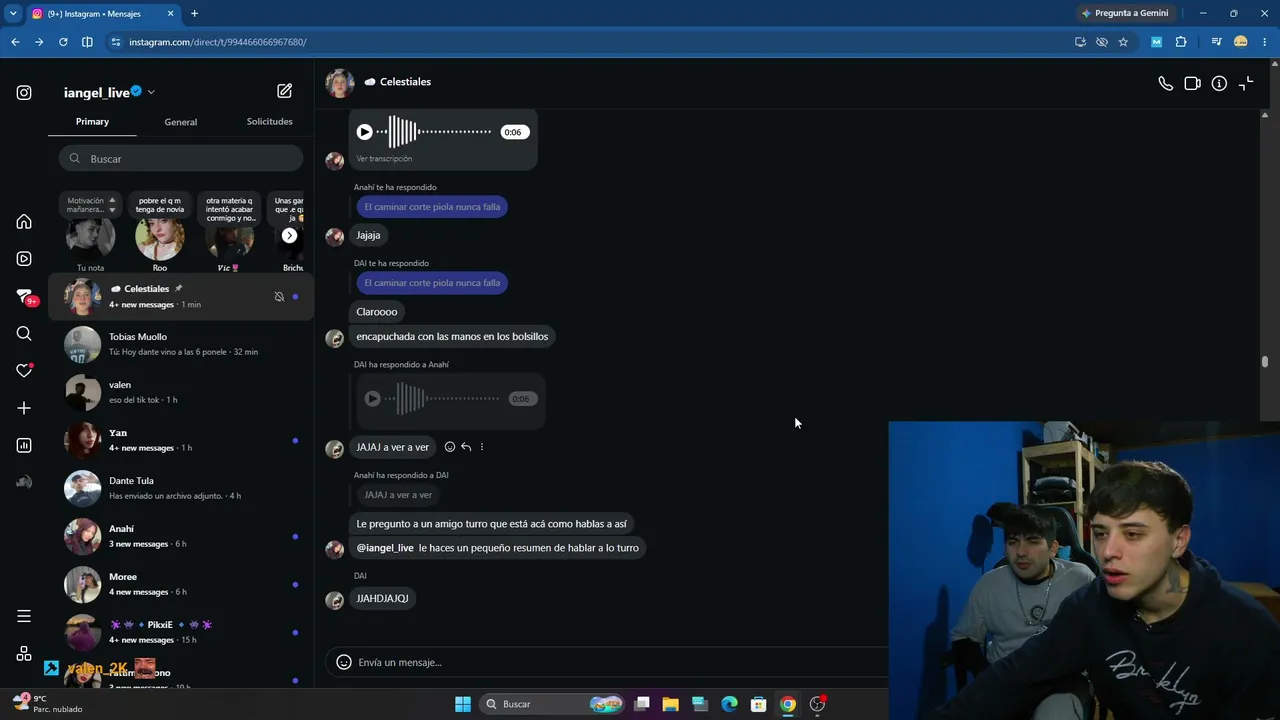Open the Solicitudes tab
Screen dimensions: 1280x720
(x=270, y=122)
